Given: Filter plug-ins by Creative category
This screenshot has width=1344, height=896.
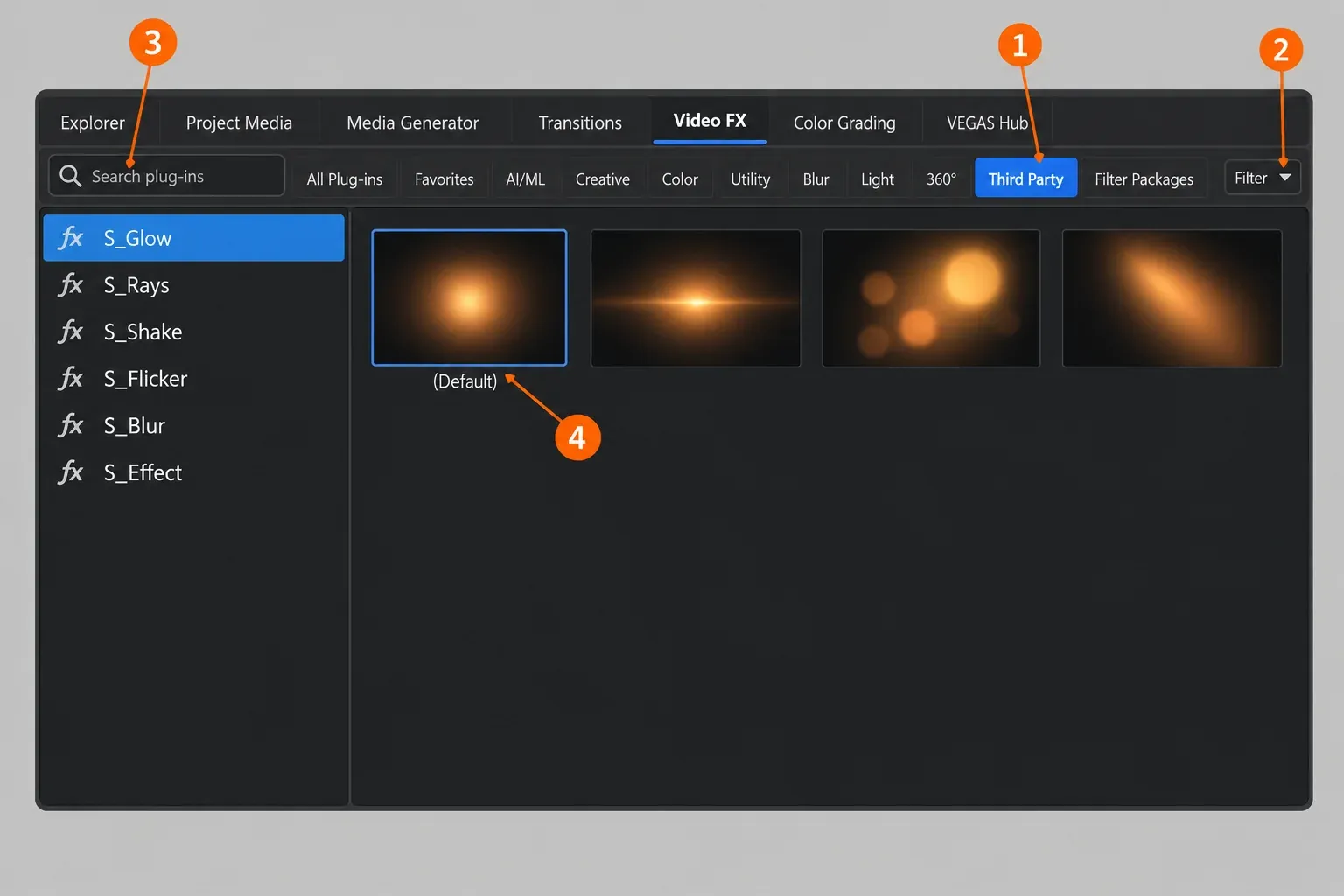Looking at the screenshot, I should pyautogui.click(x=603, y=178).
